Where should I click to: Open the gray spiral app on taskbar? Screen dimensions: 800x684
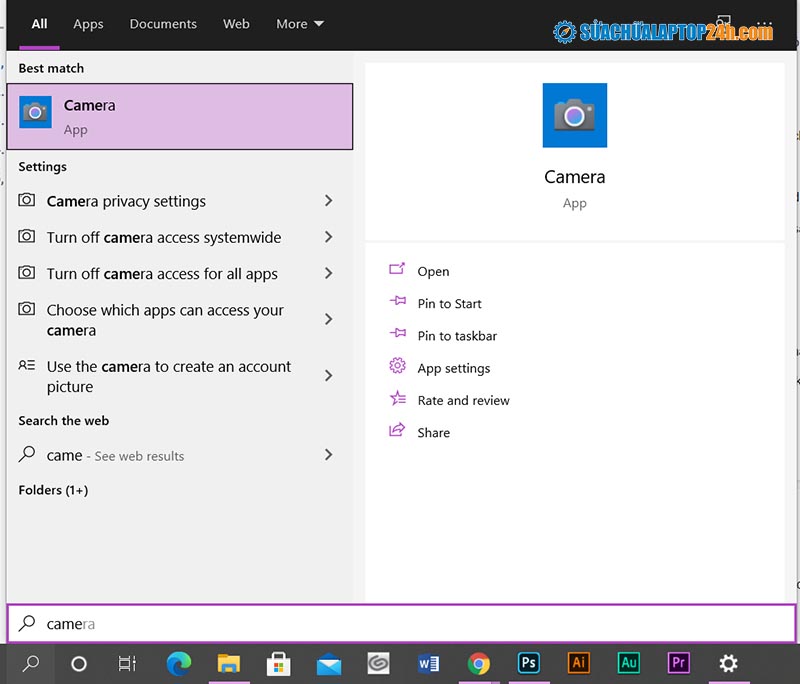[379, 664]
